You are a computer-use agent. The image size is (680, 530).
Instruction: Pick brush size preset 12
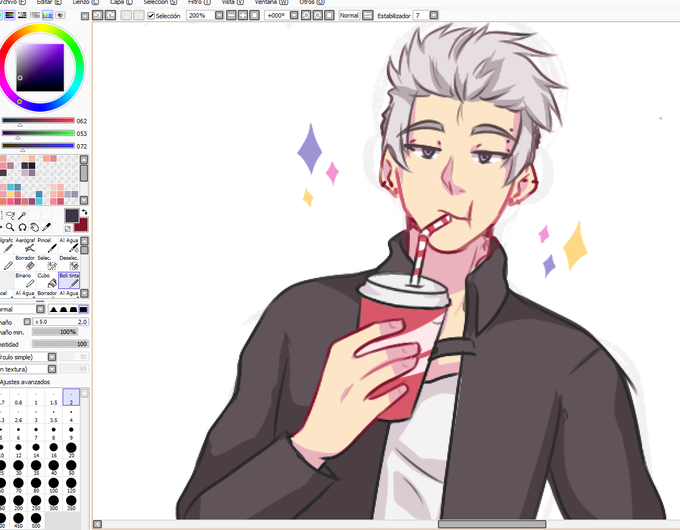tap(19, 449)
